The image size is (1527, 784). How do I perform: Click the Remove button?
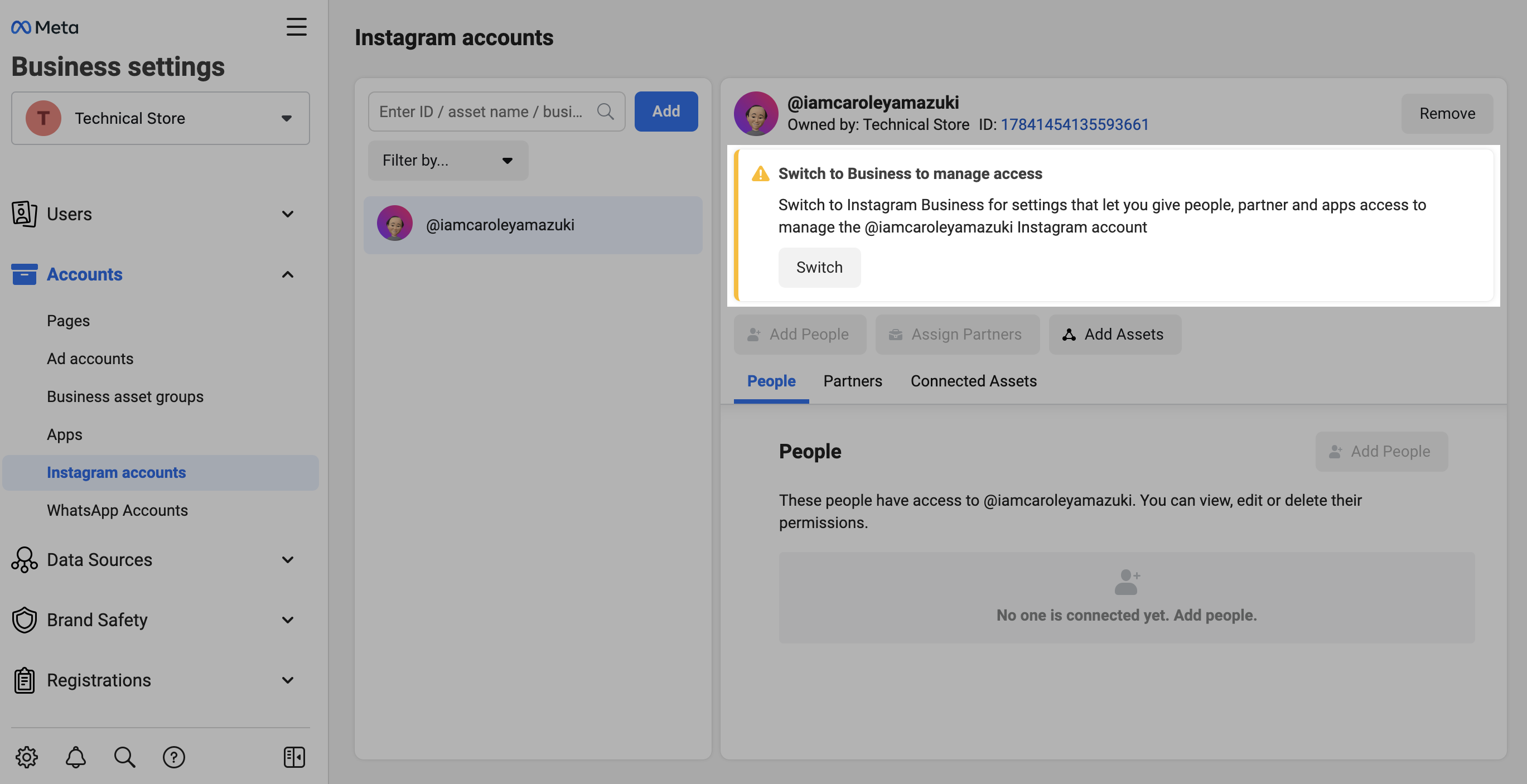1447,113
